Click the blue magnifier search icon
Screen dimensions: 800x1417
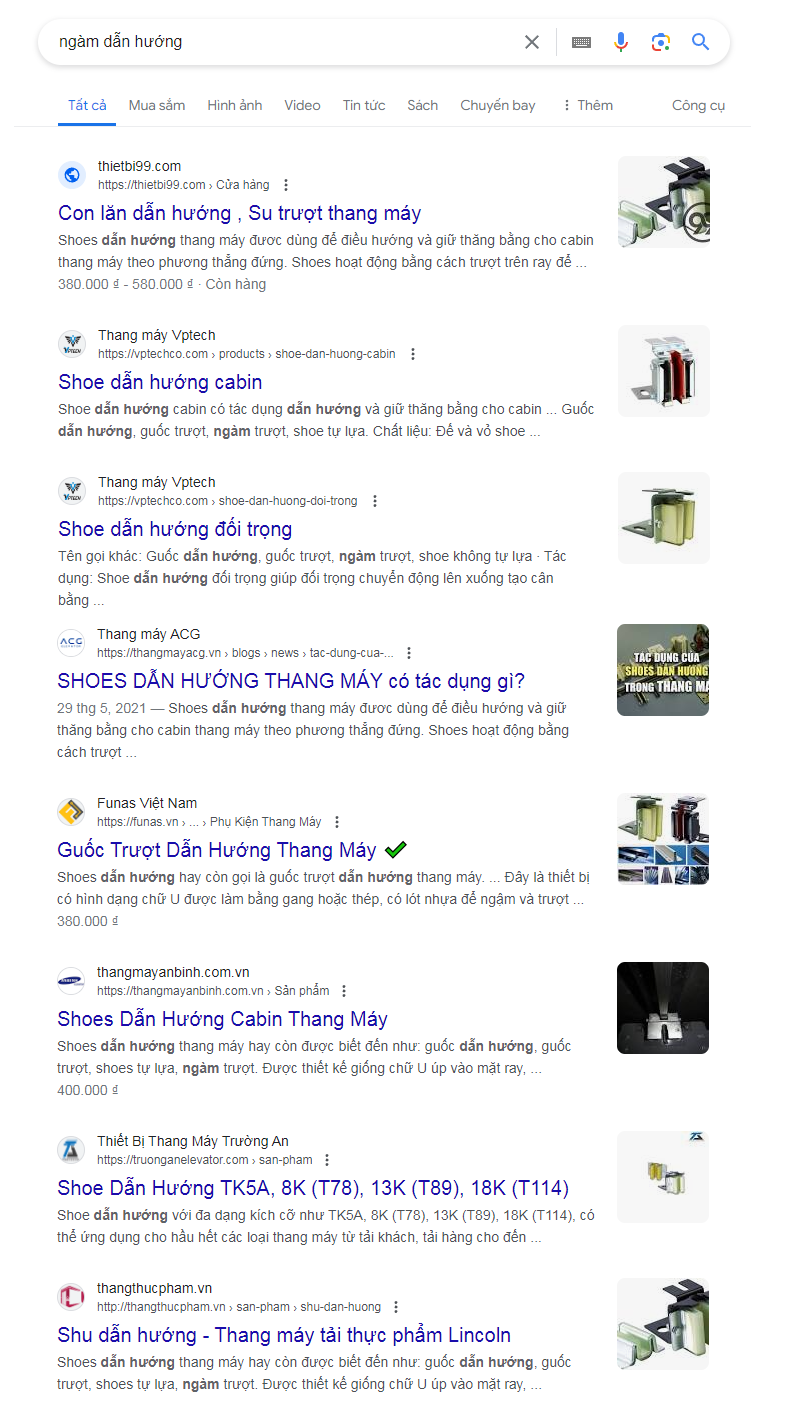701,42
